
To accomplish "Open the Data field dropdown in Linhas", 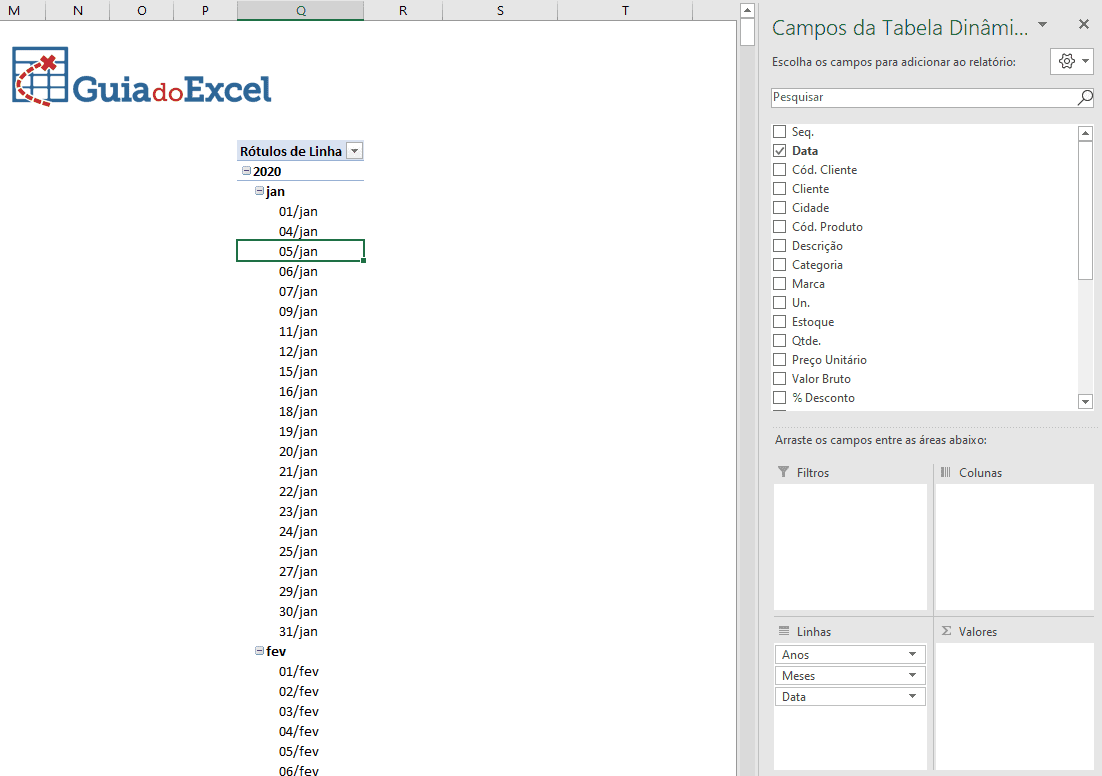I will coord(912,697).
